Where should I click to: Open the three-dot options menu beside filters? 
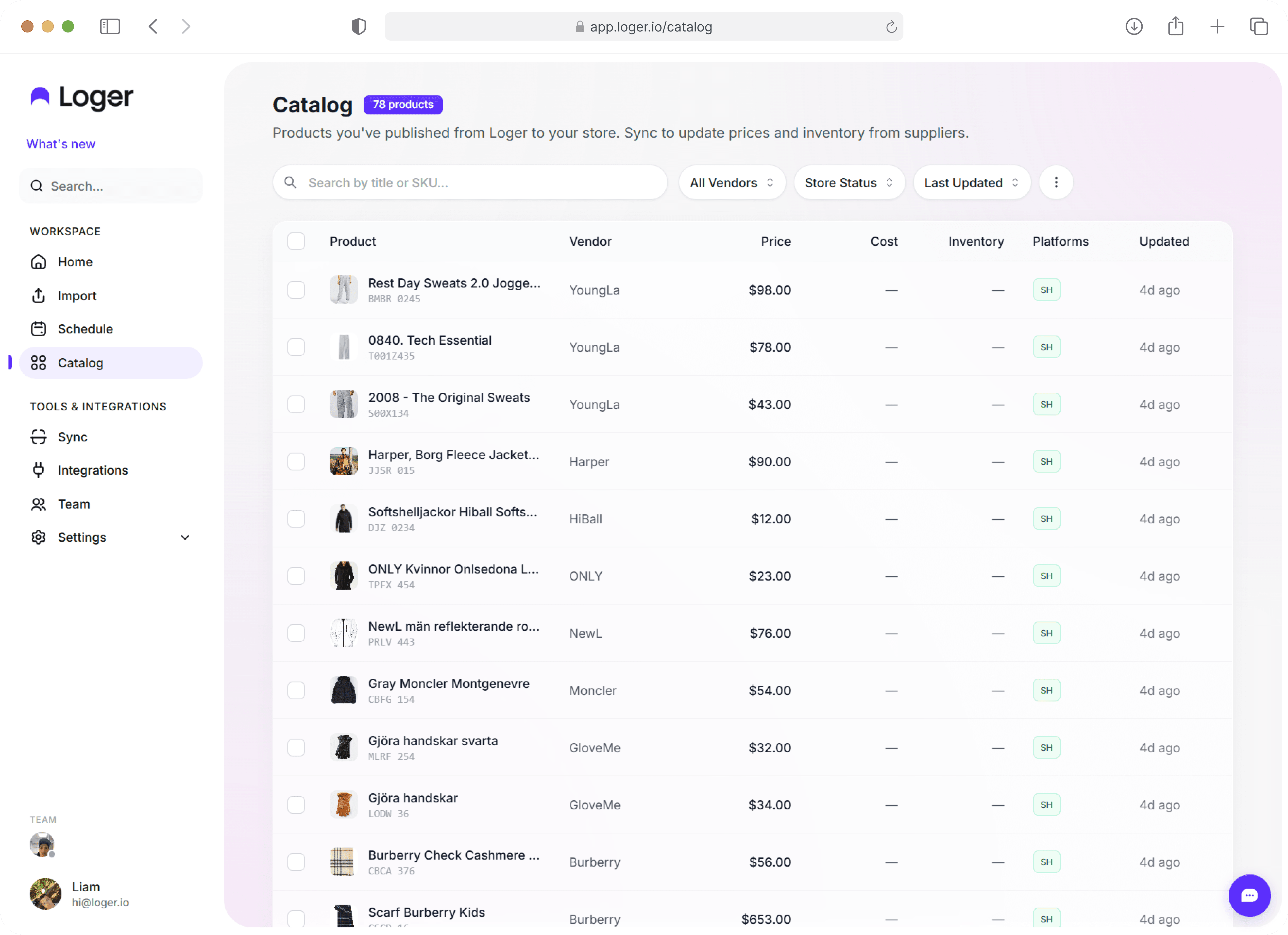click(1056, 182)
